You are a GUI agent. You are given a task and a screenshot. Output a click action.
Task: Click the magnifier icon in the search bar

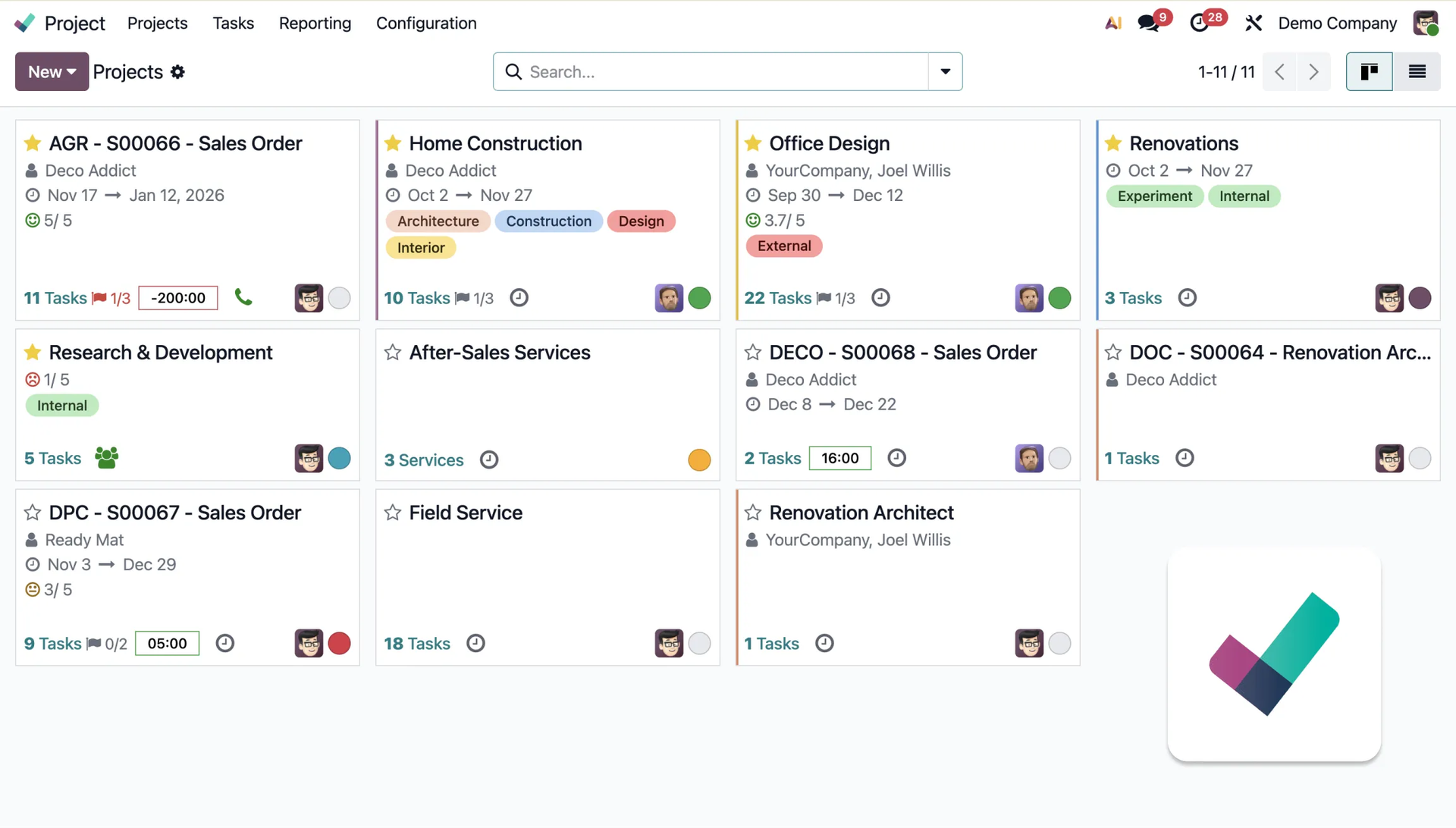point(513,72)
